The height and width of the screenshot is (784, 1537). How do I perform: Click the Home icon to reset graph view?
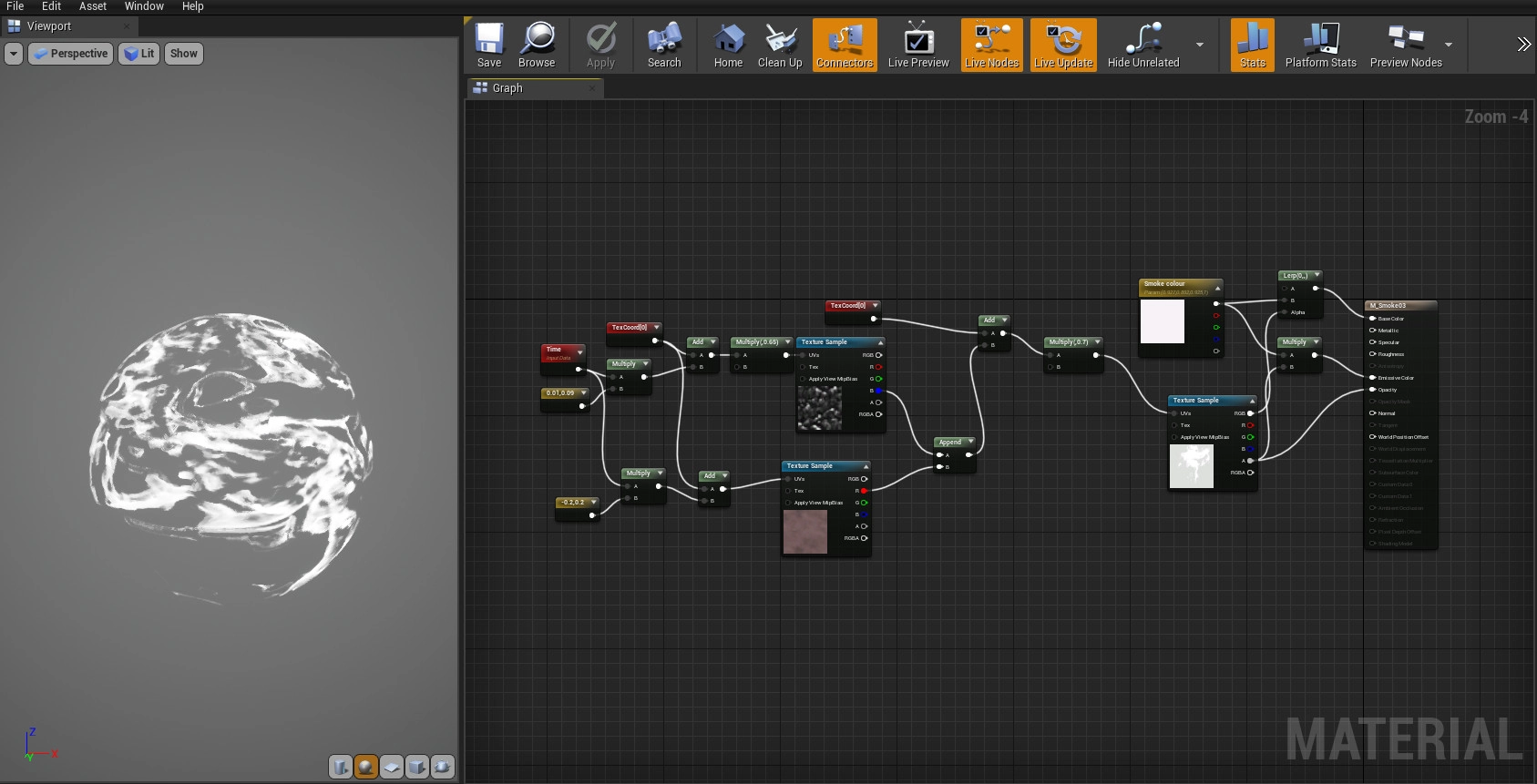pyautogui.click(x=728, y=46)
